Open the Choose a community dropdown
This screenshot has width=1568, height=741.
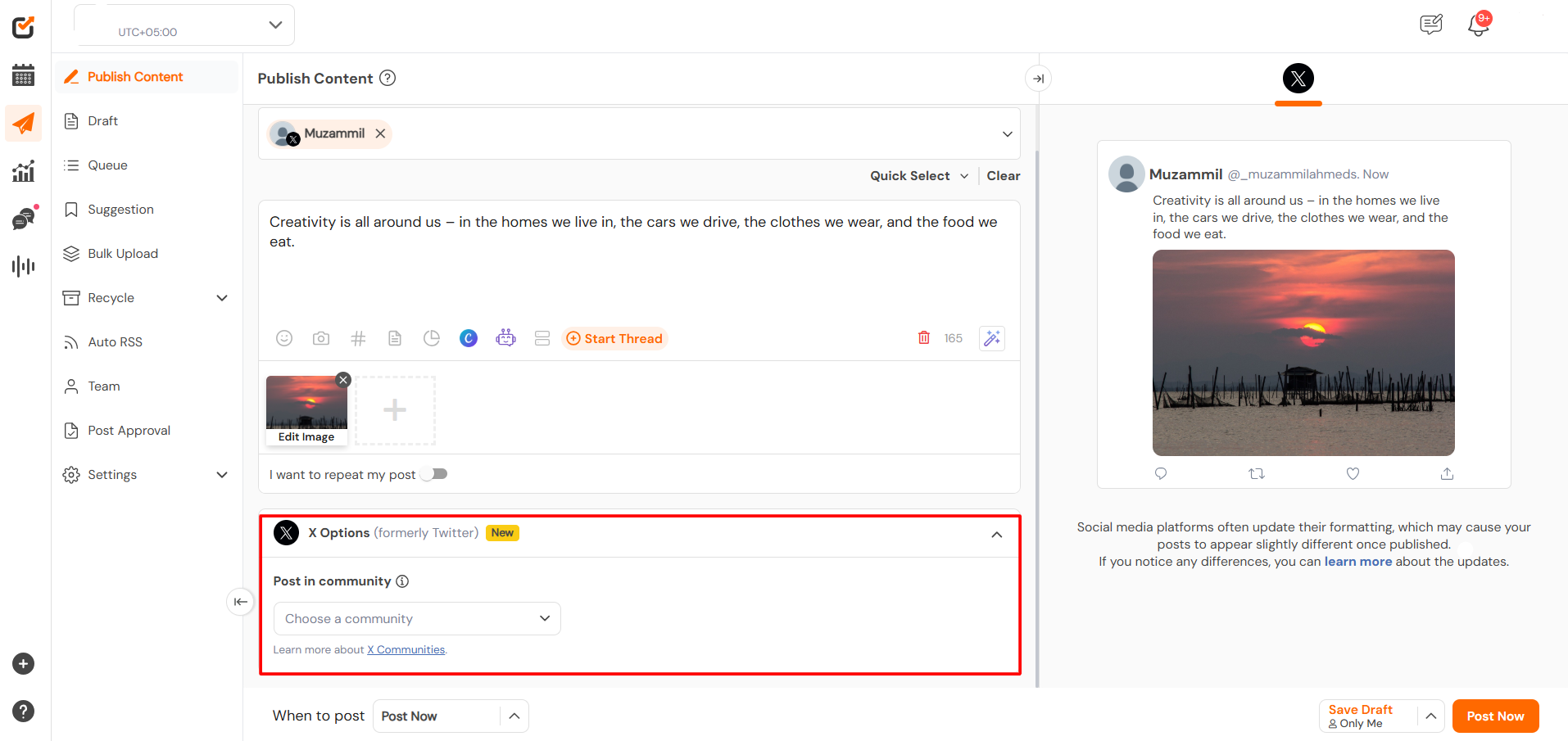point(417,619)
